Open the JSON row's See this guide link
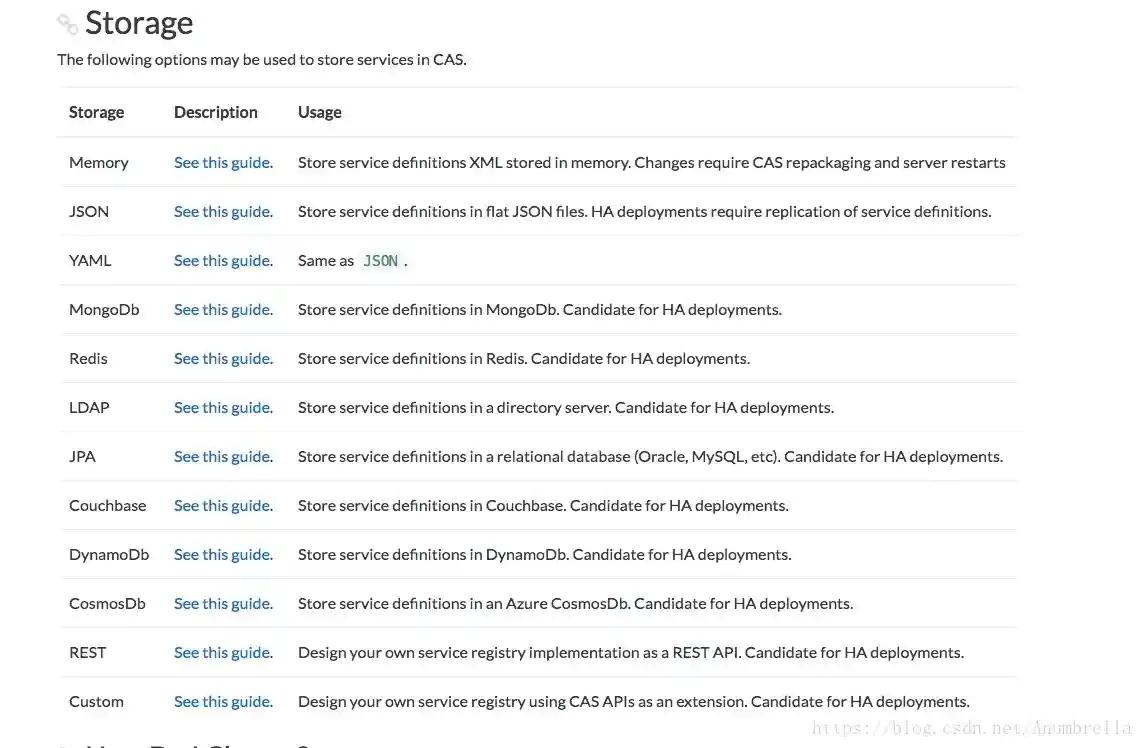This screenshot has height=748, width=1143. [x=222, y=211]
